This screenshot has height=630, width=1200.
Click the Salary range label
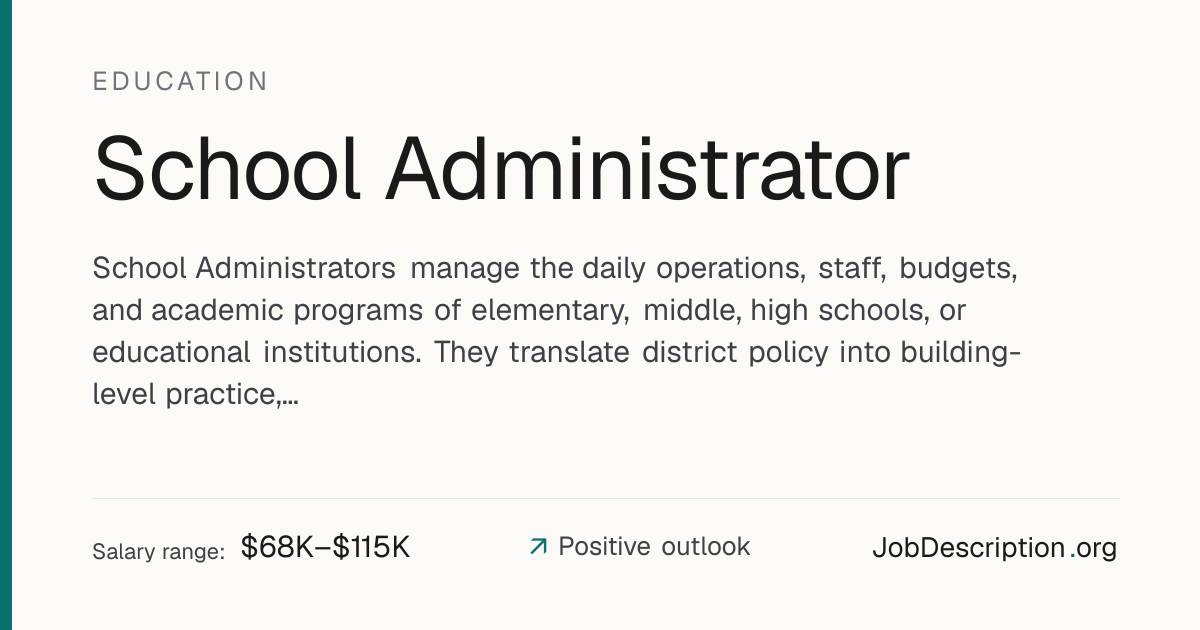158,551
